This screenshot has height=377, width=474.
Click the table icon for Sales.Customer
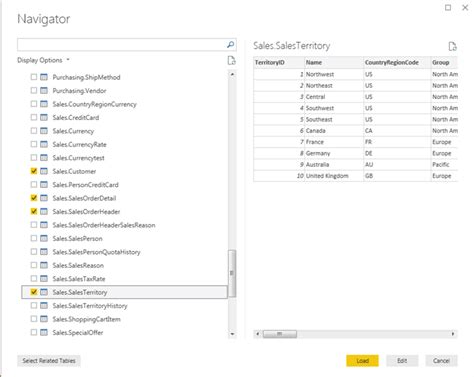(44, 171)
